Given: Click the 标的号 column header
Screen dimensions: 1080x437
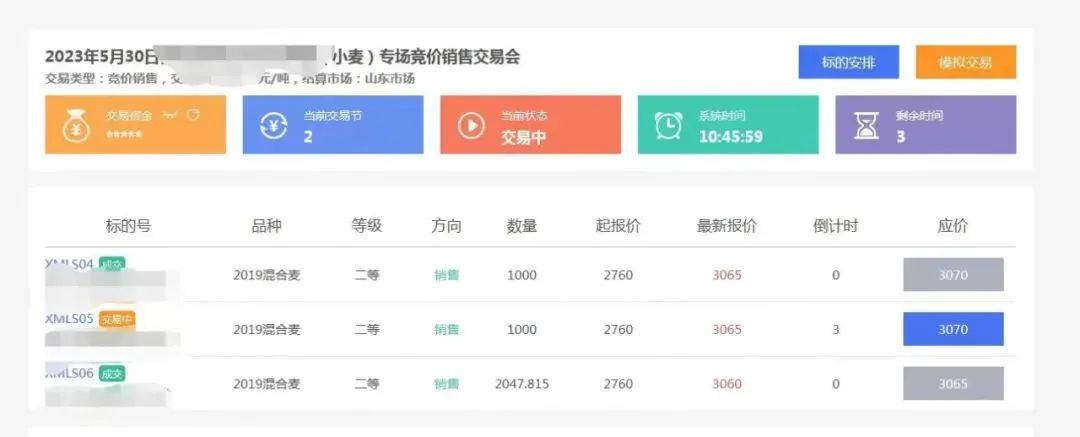Looking at the screenshot, I should (x=128, y=226).
